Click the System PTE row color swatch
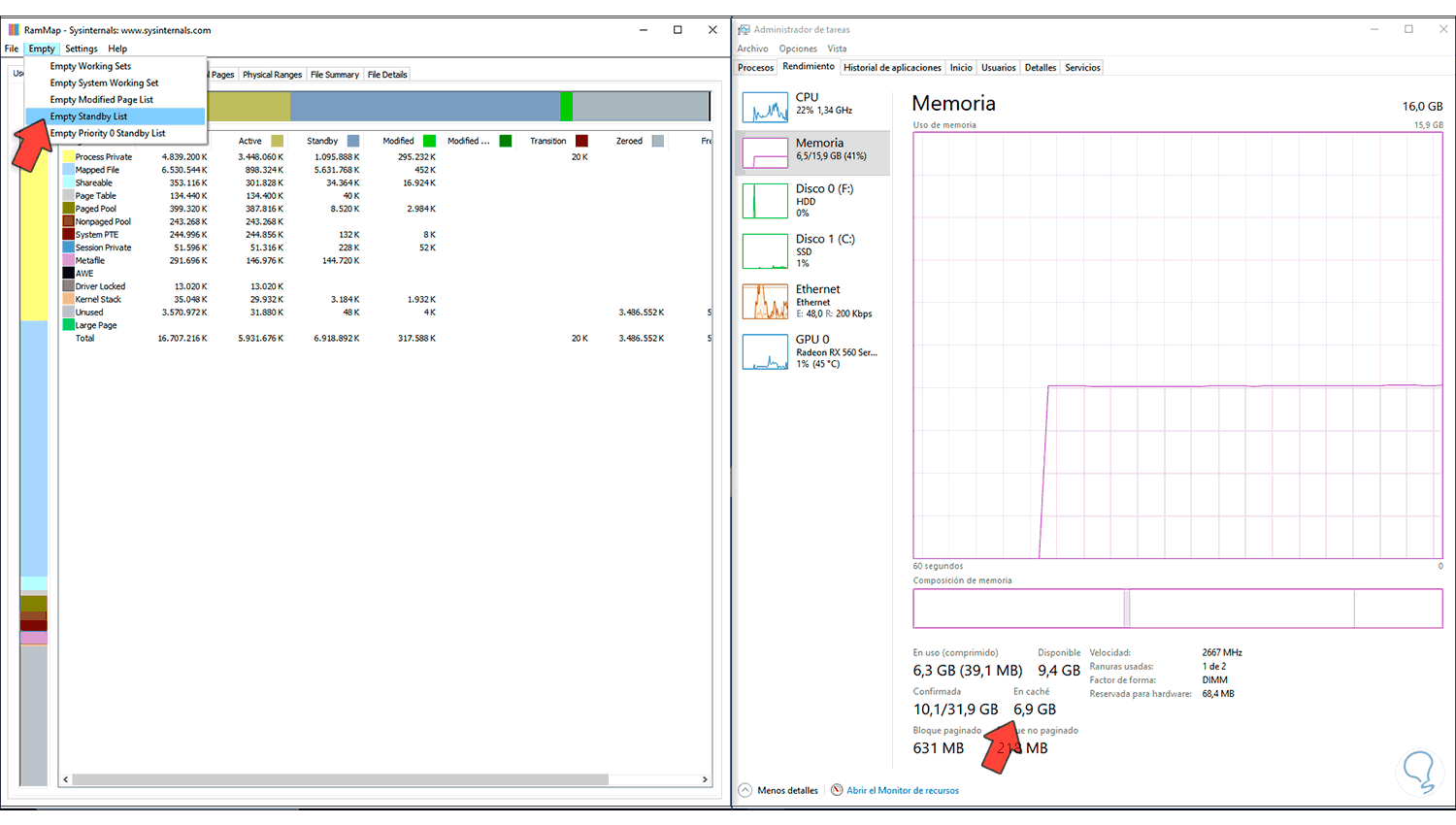The image size is (1456, 825). click(69, 234)
